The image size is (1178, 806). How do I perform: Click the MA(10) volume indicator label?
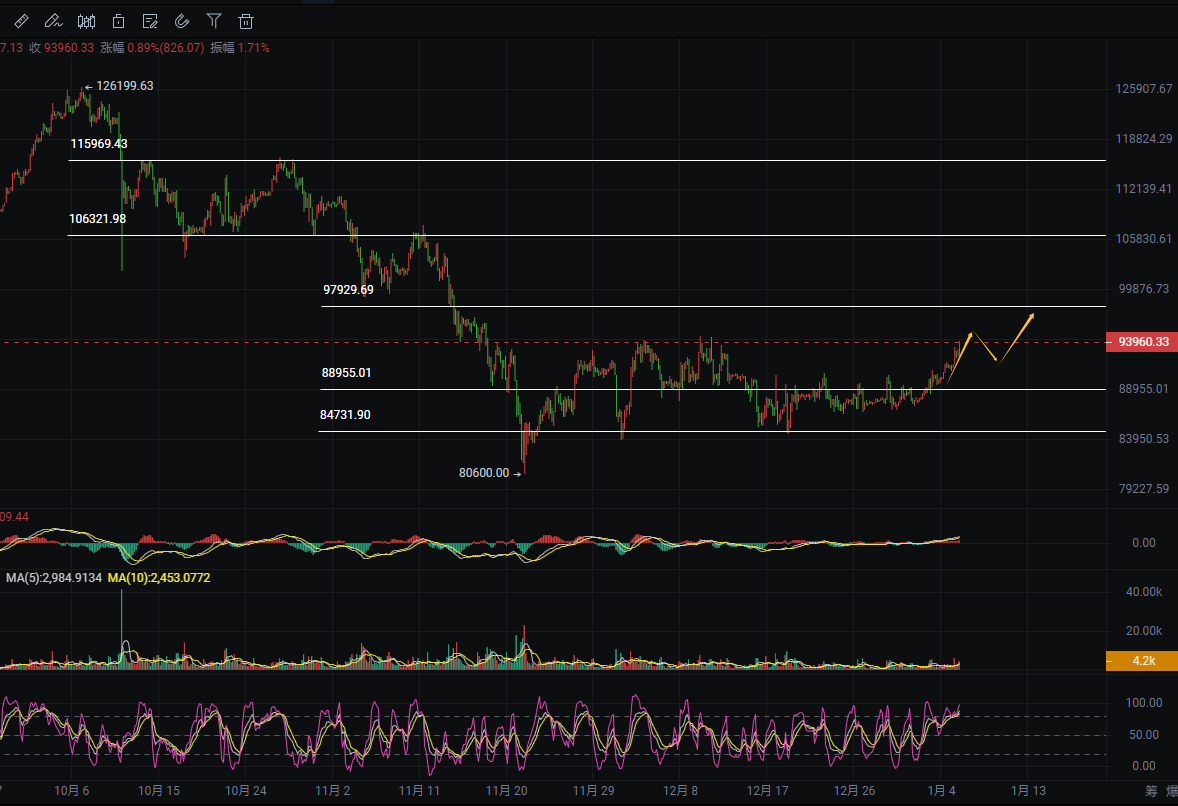(158, 577)
